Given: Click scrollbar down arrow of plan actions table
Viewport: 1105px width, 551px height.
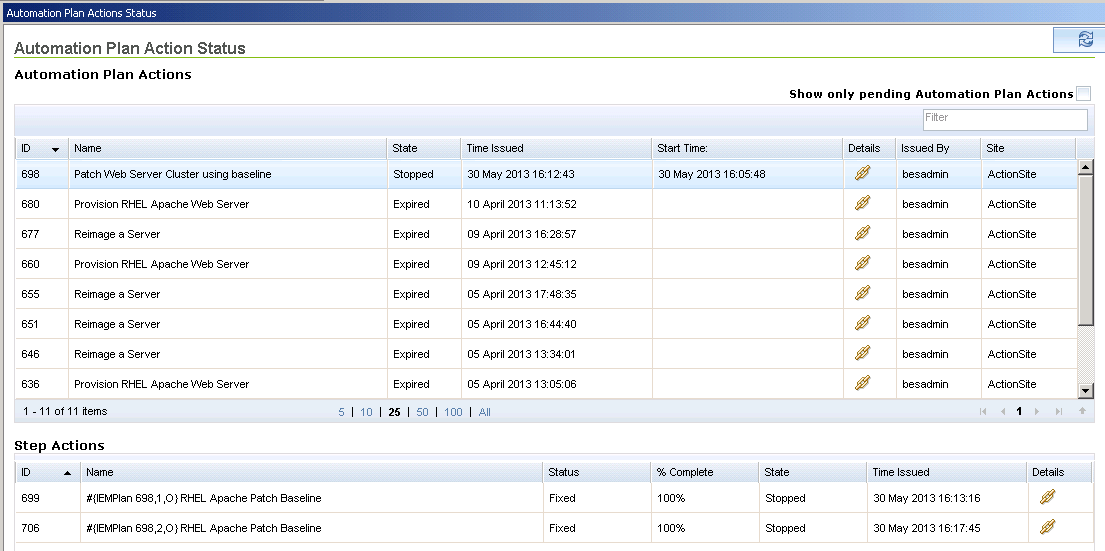Looking at the screenshot, I should point(1085,391).
